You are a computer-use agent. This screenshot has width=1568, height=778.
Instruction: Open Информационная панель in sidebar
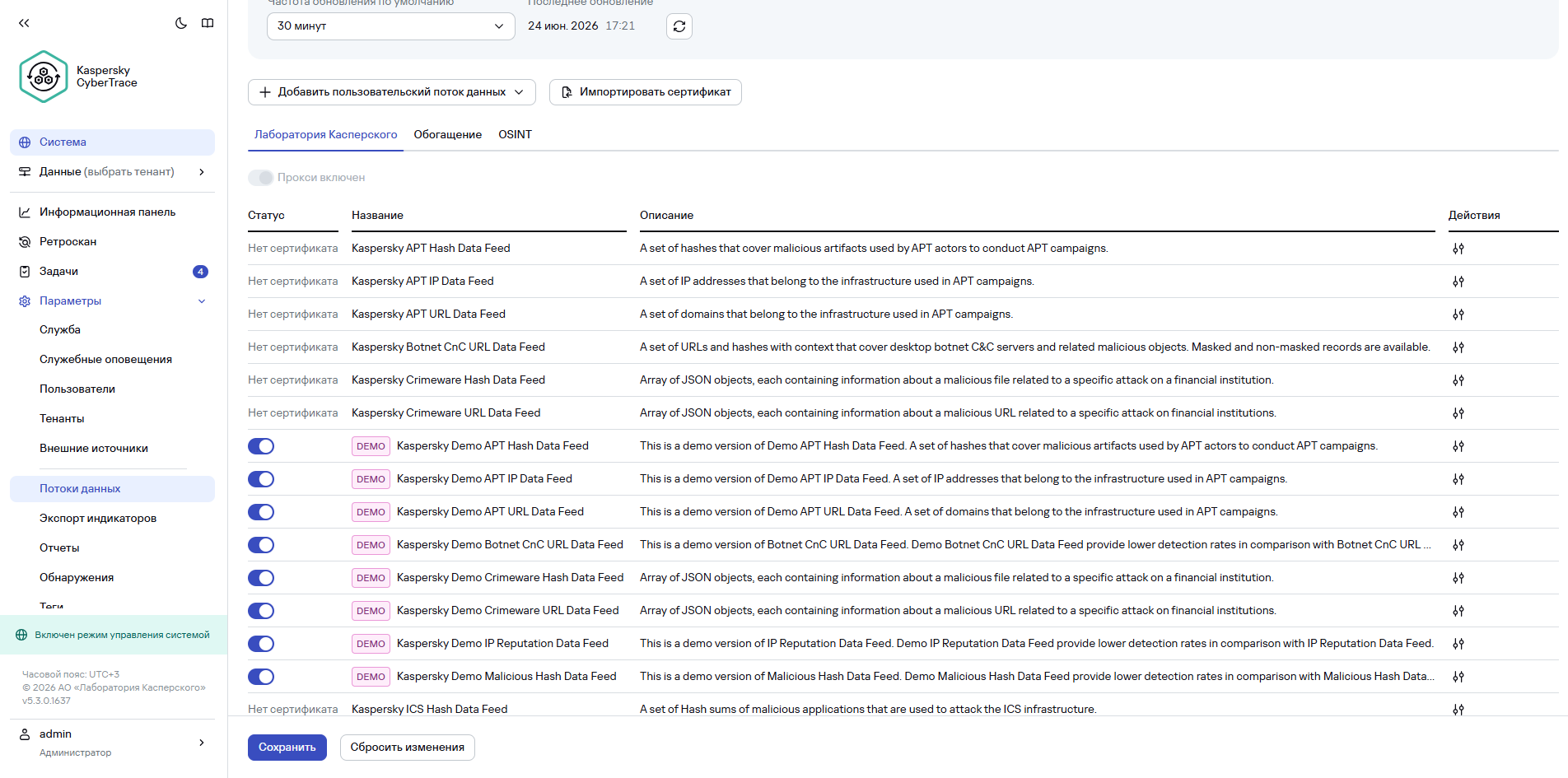pyautogui.click(x=112, y=212)
